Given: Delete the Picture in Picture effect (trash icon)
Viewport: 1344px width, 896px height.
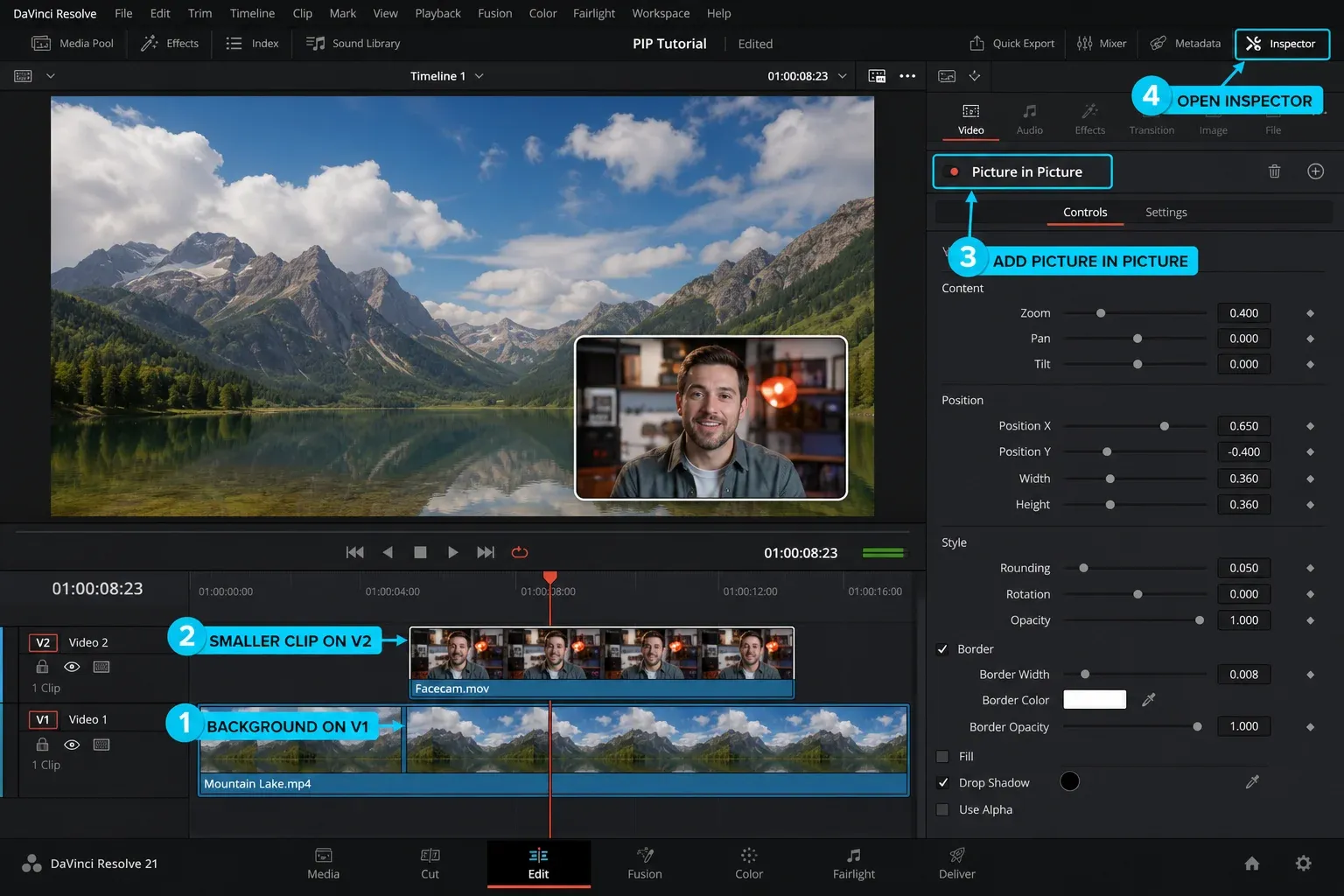Looking at the screenshot, I should tap(1274, 171).
